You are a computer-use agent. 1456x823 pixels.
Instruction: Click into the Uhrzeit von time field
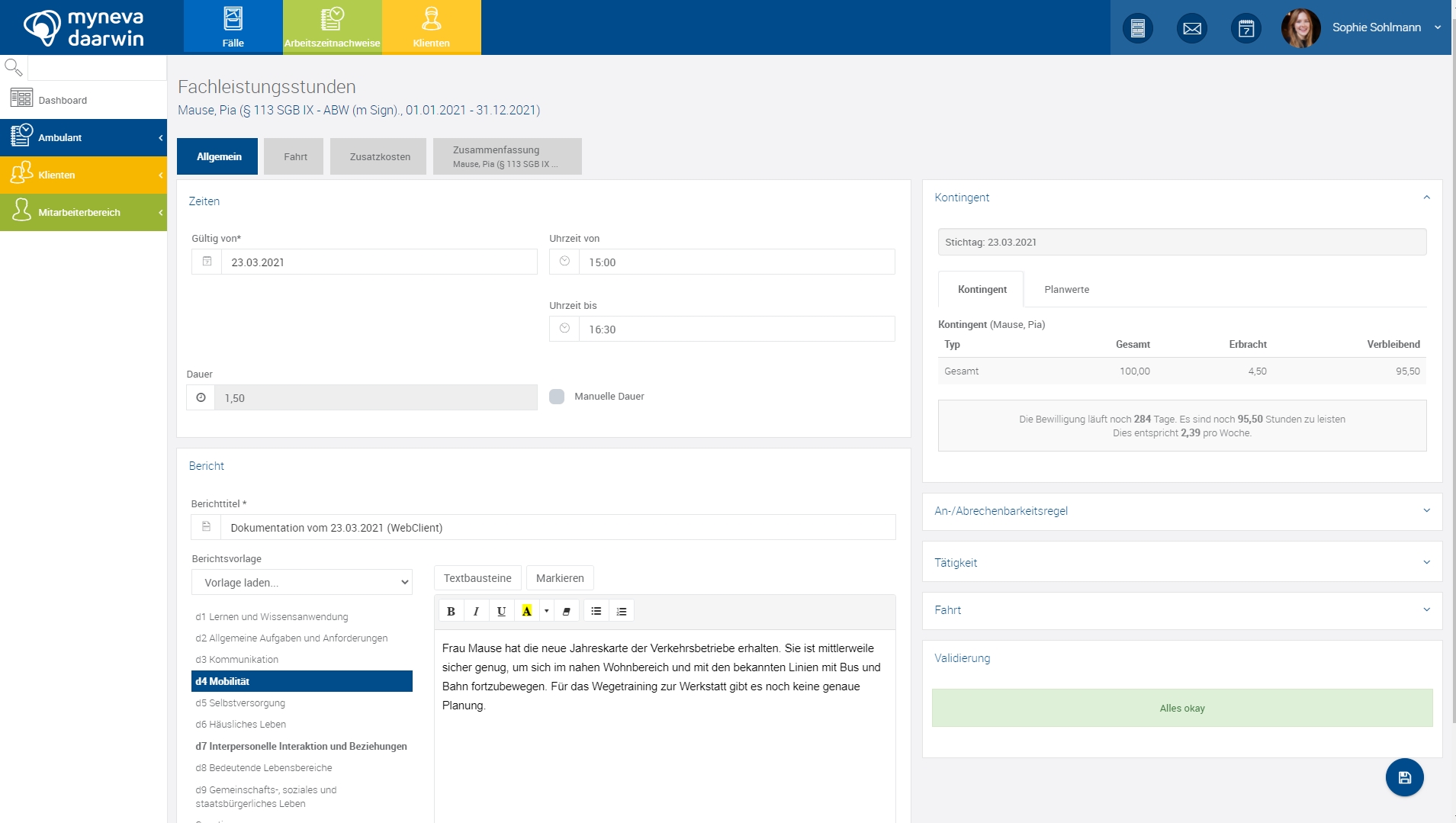[x=736, y=262]
